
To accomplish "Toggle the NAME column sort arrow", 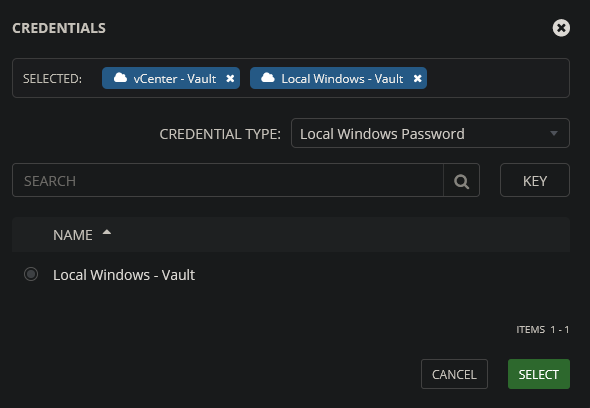I will [x=107, y=232].
